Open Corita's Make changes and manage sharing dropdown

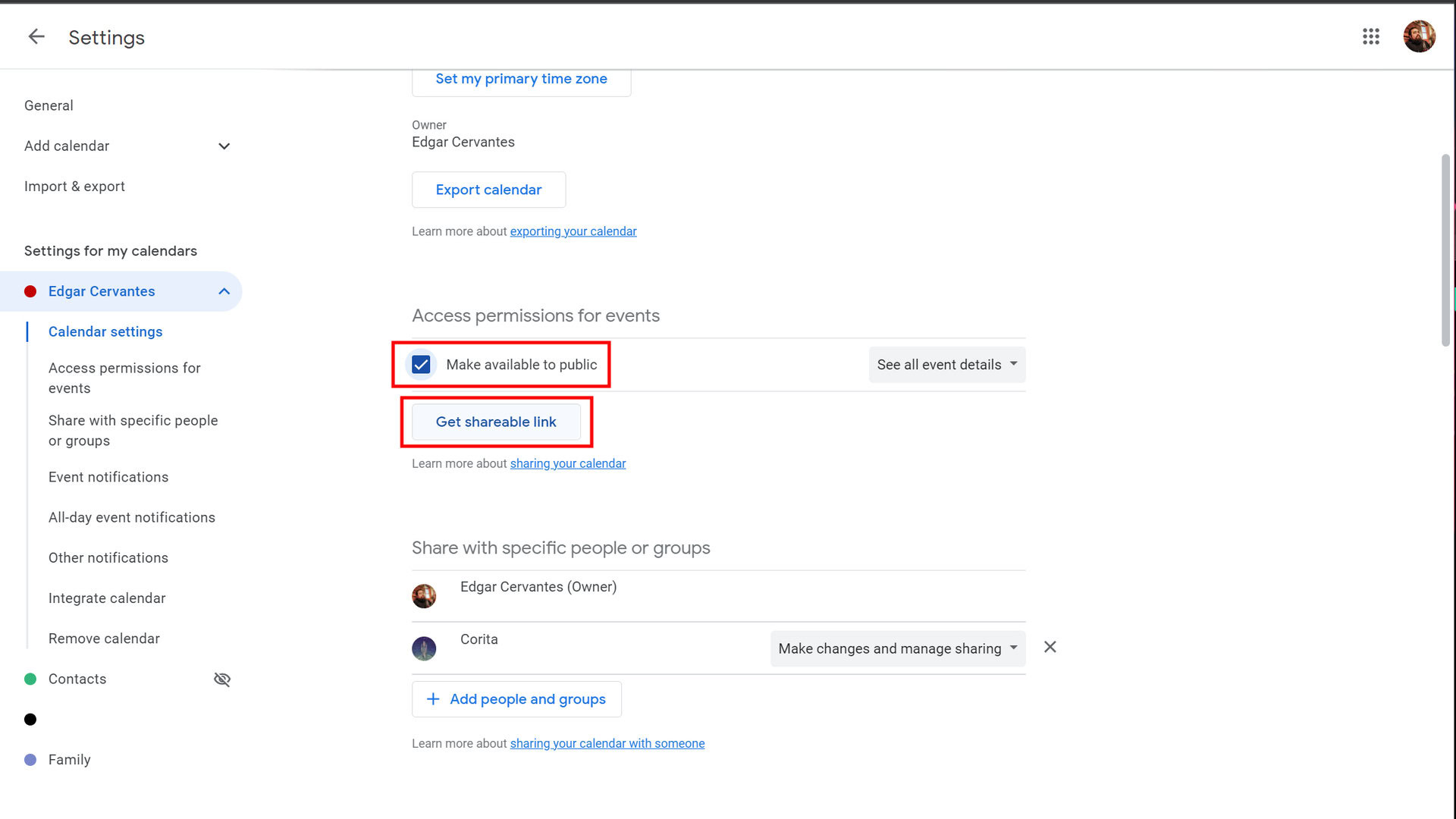point(897,649)
